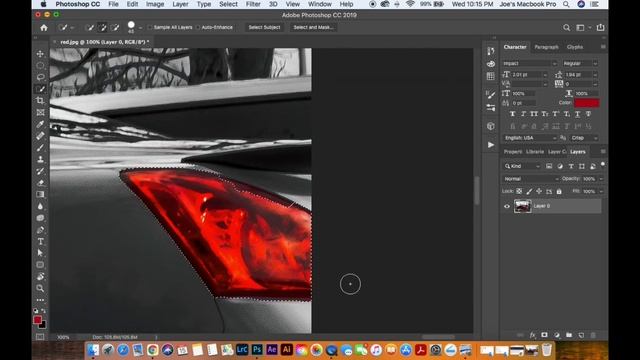This screenshot has width=640, height=360.
Task: Open the Edit Toolbar three-dots menu
Action: (x=40, y=300)
